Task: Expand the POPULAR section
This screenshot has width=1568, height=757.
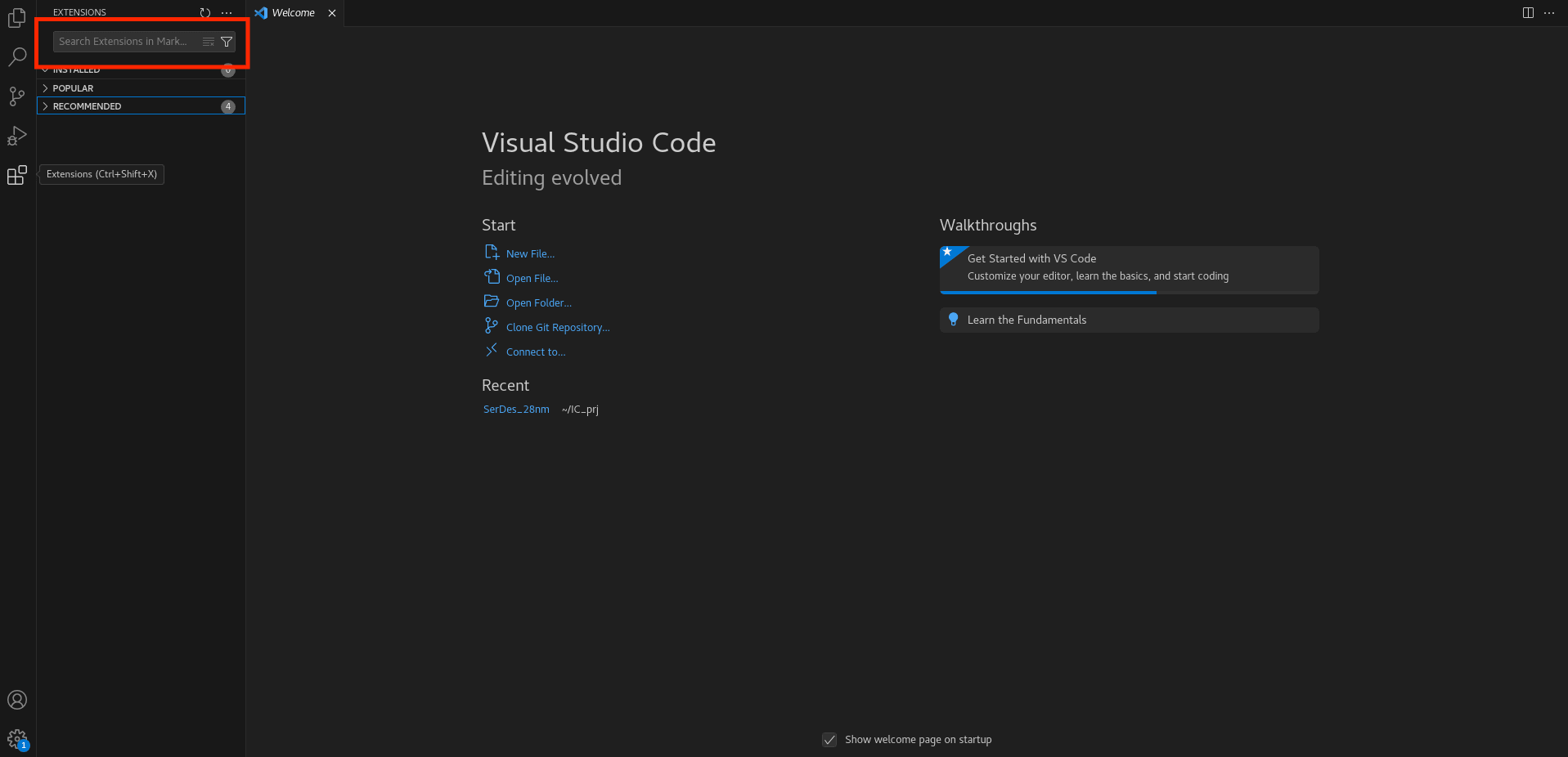Action: pyautogui.click(x=141, y=88)
